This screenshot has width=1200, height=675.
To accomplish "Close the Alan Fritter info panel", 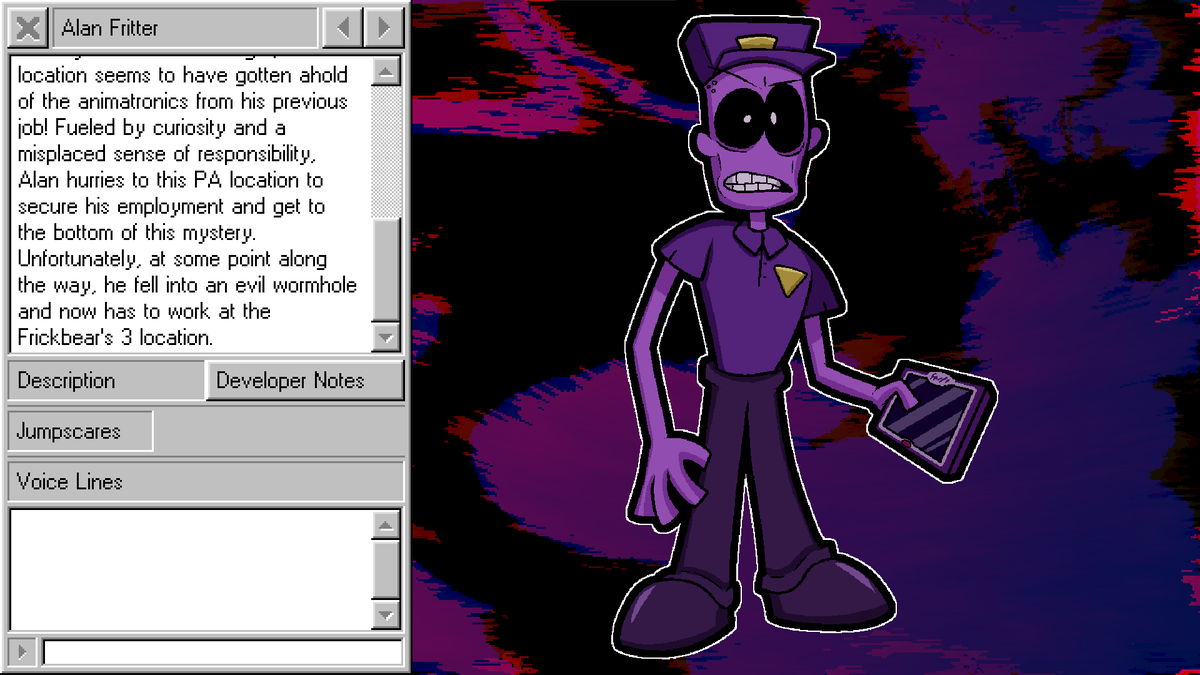I will coord(29,28).
